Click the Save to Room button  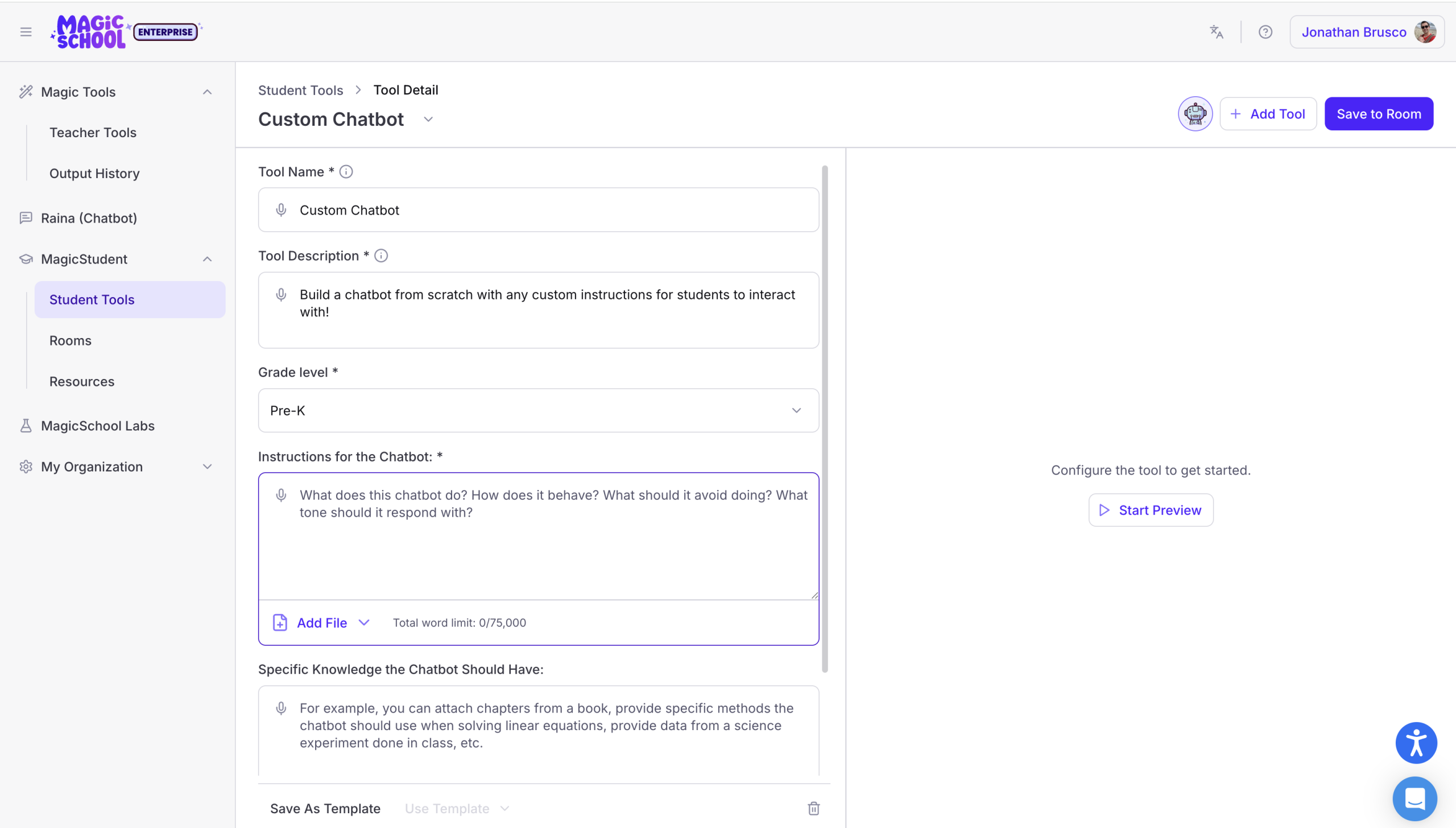click(x=1379, y=114)
